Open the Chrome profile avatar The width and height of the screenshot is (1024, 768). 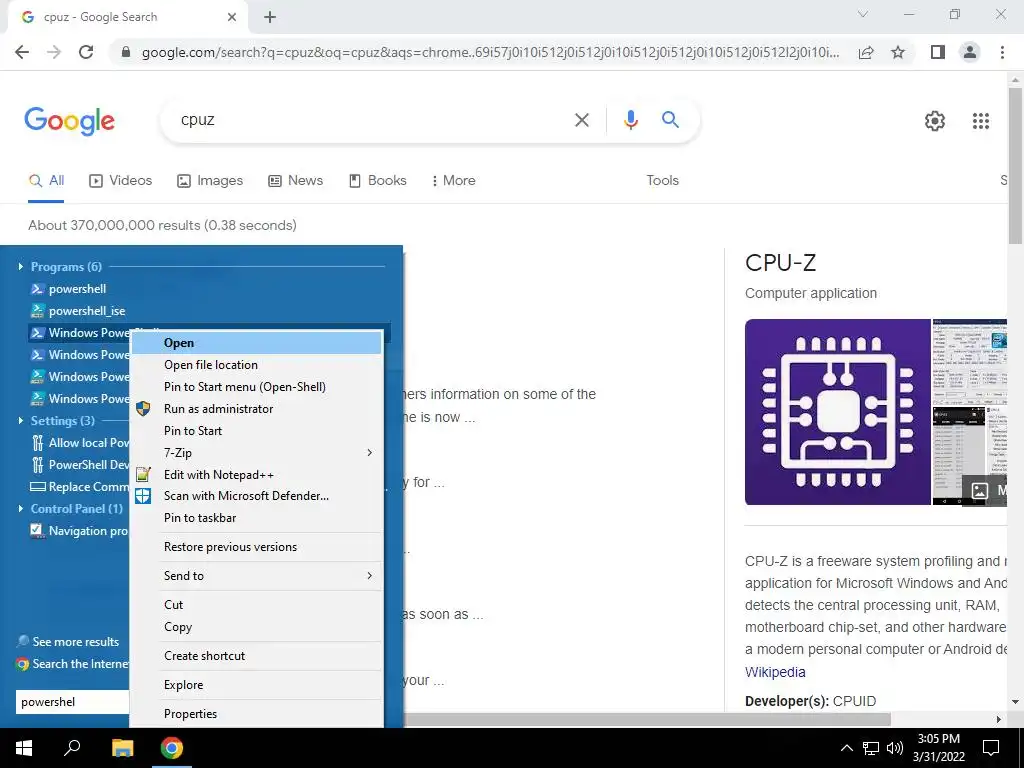(x=970, y=52)
